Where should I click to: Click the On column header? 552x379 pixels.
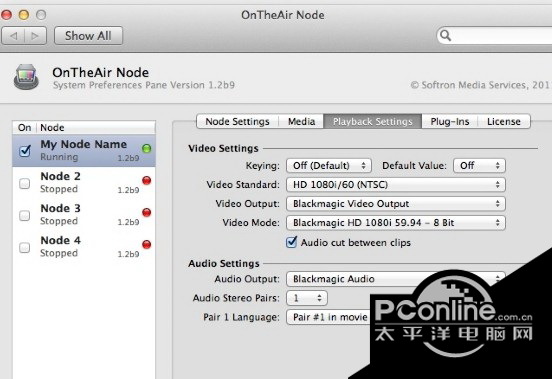coord(24,127)
